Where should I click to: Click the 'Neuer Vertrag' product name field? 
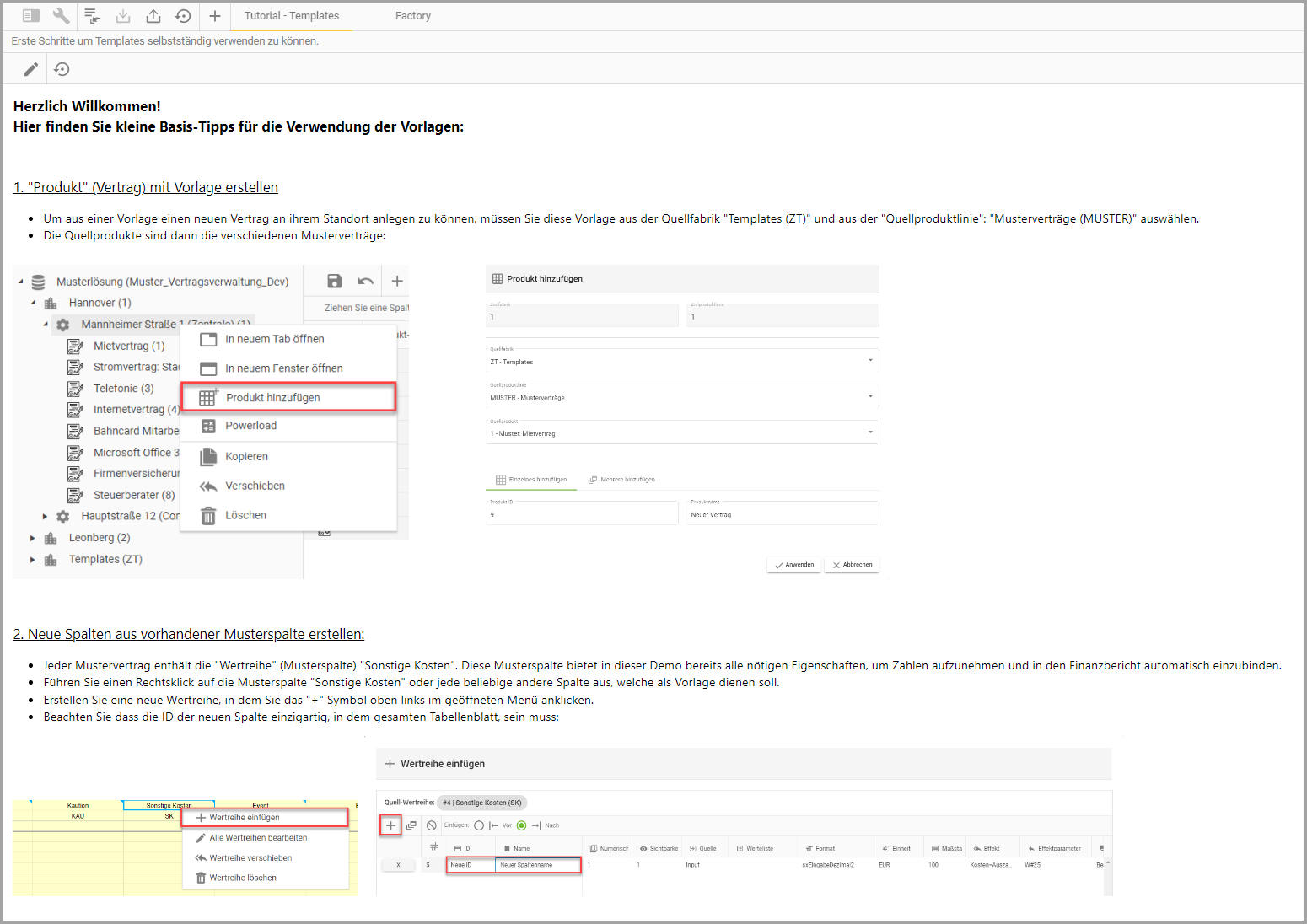tap(782, 514)
